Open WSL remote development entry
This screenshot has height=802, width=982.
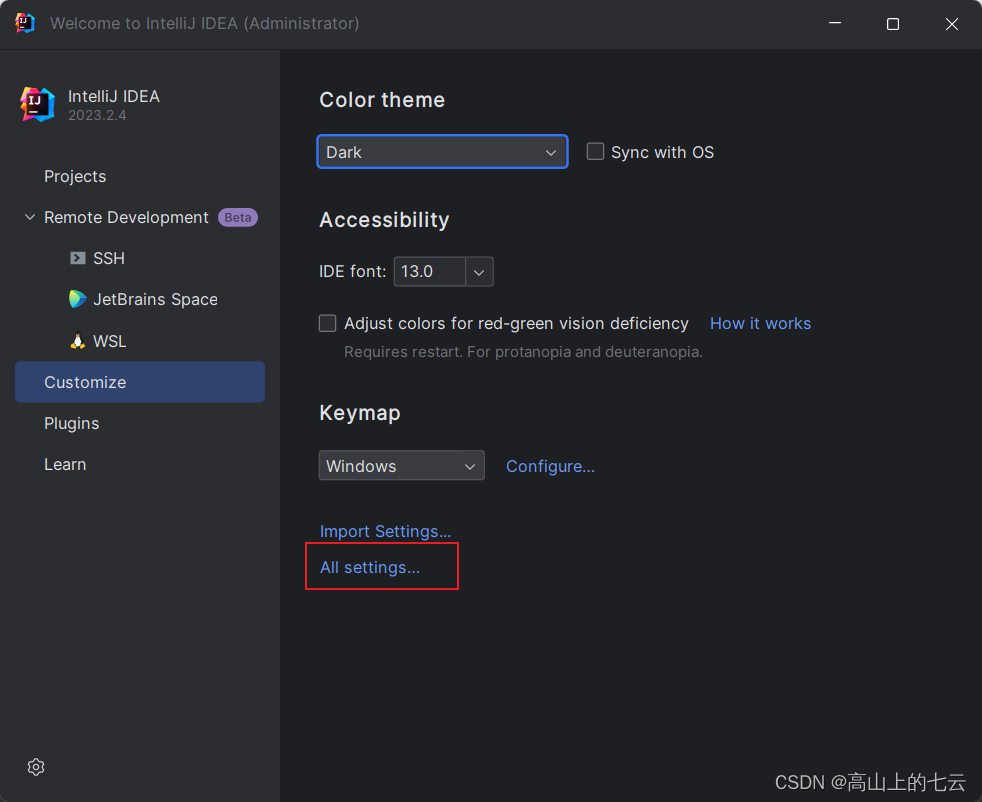pyautogui.click(x=110, y=341)
